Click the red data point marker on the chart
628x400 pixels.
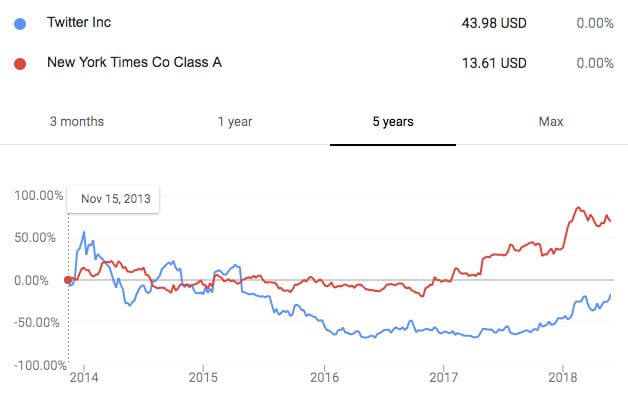click(68, 280)
